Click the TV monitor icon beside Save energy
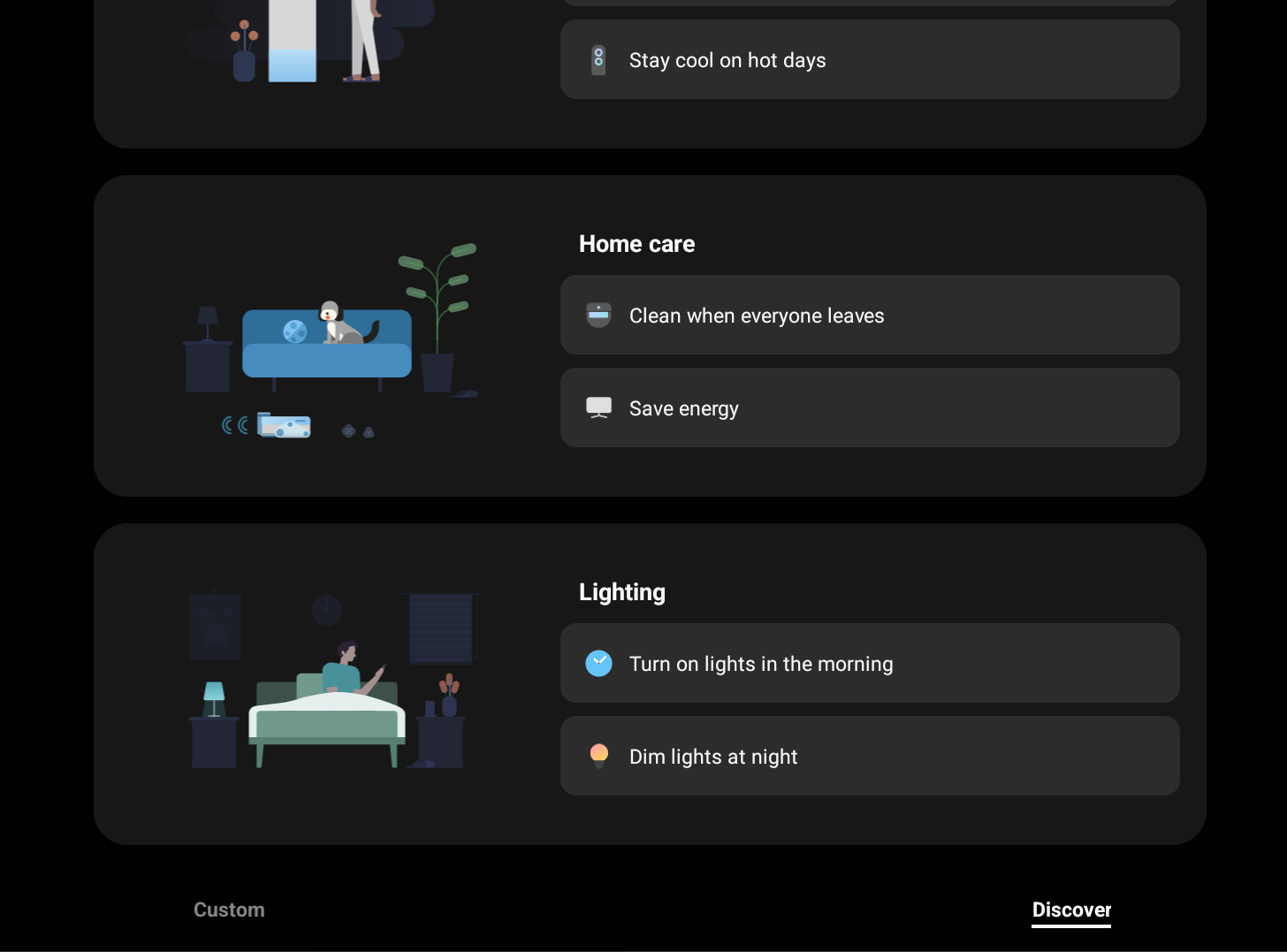 598,407
